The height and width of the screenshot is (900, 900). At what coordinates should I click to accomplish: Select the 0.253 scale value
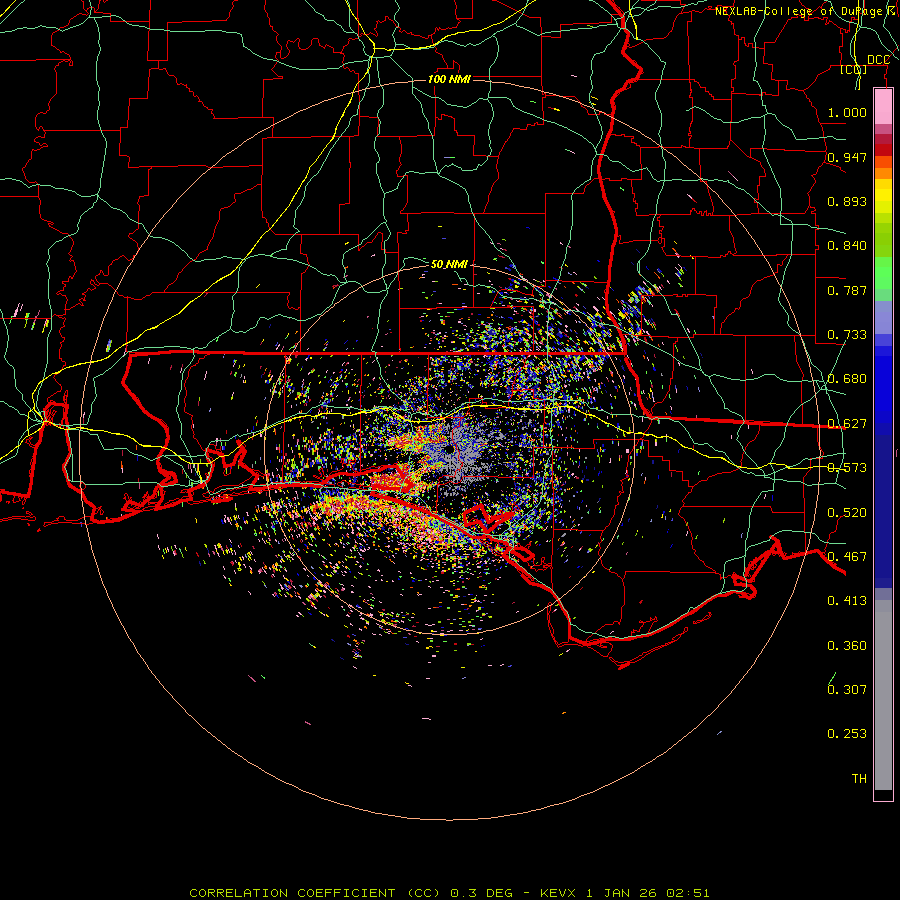pyautogui.click(x=847, y=734)
